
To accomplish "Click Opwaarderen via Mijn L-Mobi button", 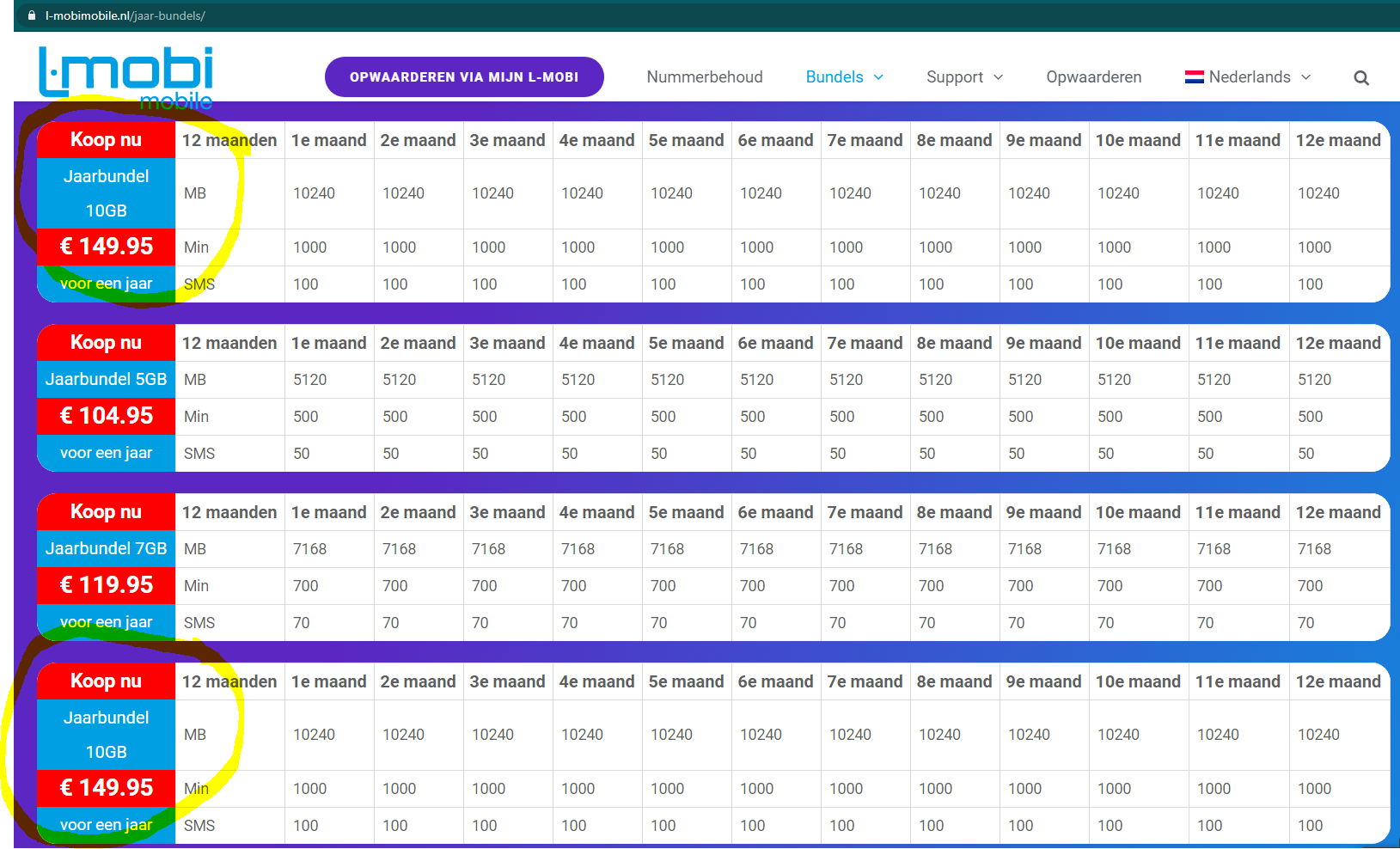I will 464,77.
